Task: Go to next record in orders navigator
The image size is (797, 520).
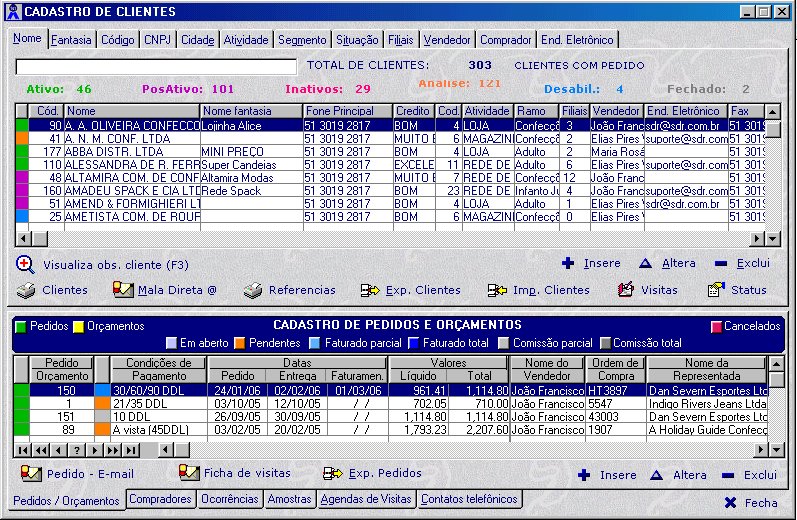Action: coord(95,450)
